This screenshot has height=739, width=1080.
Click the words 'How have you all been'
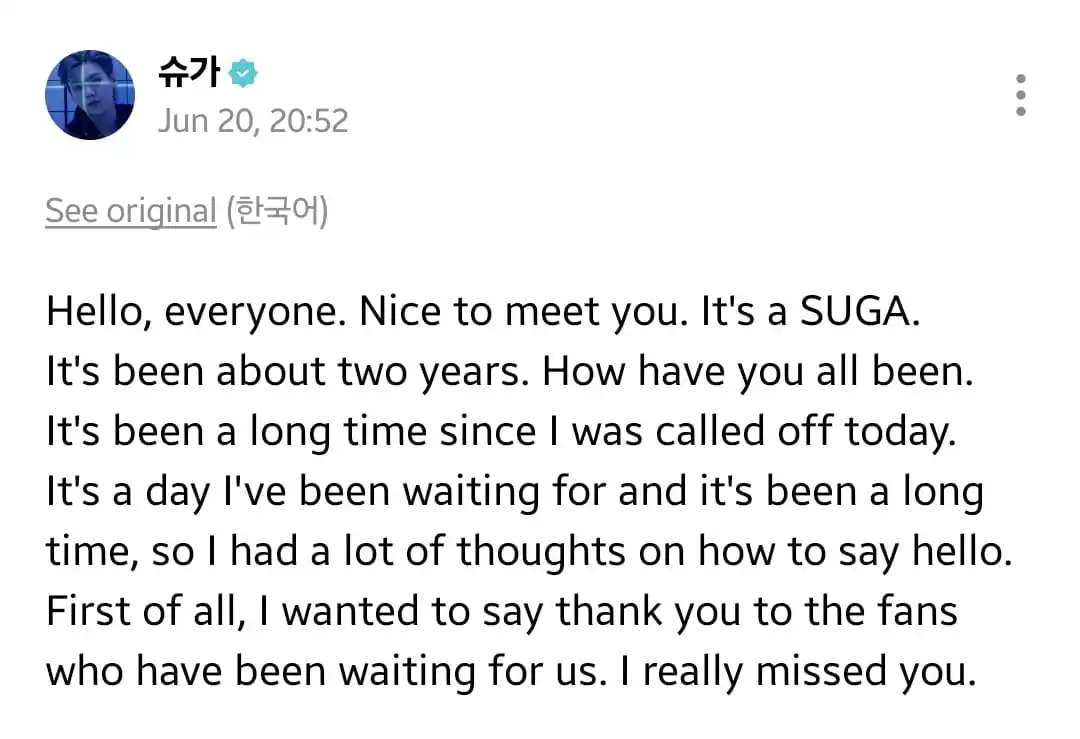758,372
